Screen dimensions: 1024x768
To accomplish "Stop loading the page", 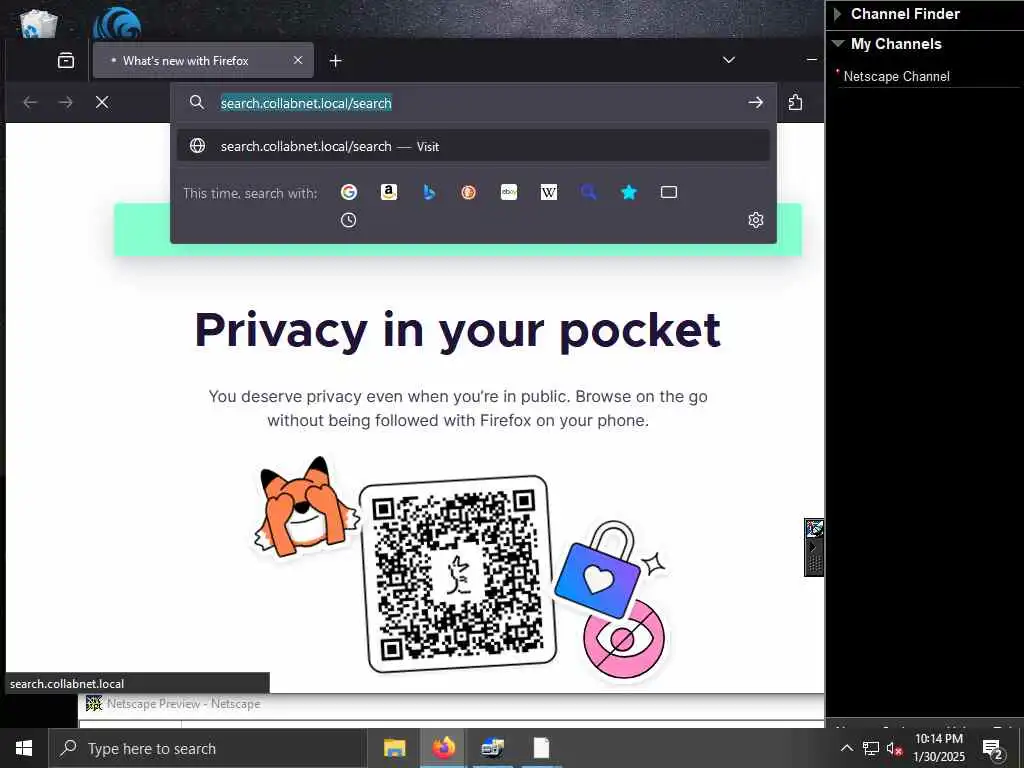I will tap(102, 103).
